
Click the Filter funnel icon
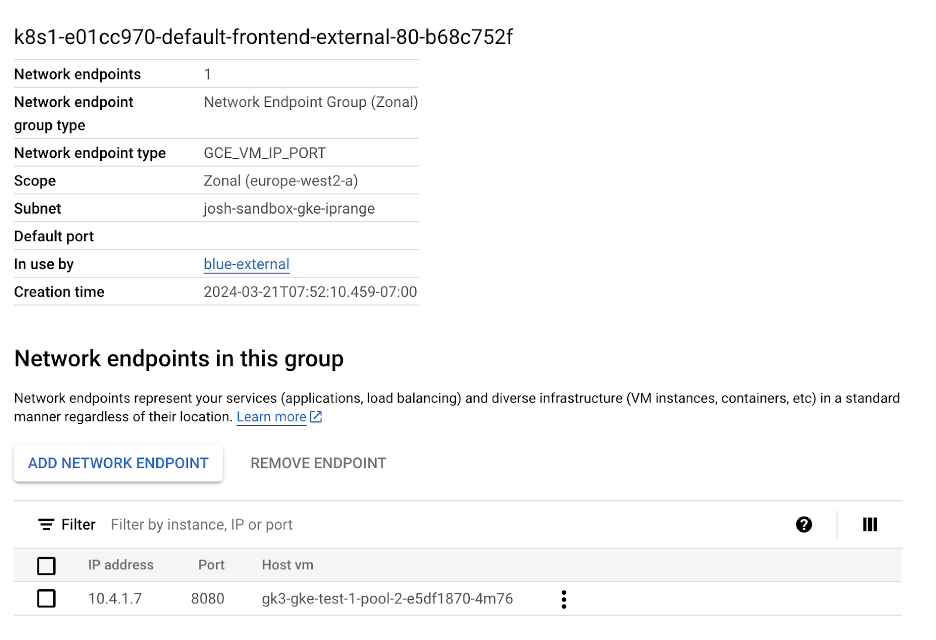pos(46,524)
